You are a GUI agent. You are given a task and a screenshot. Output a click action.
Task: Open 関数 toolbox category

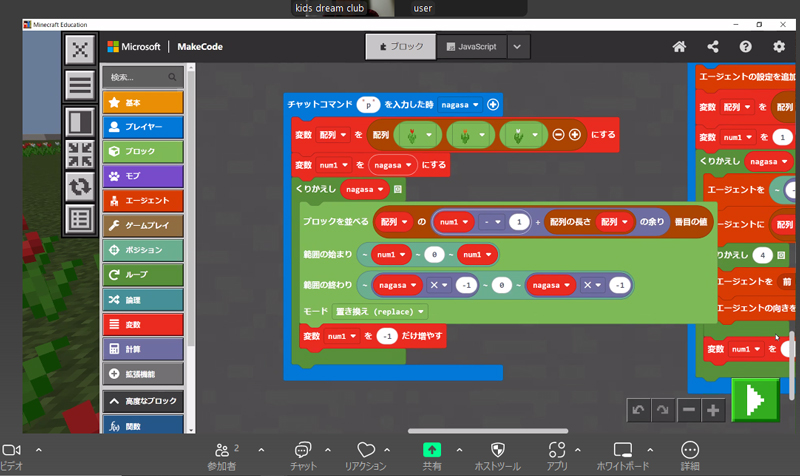click(x=143, y=425)
